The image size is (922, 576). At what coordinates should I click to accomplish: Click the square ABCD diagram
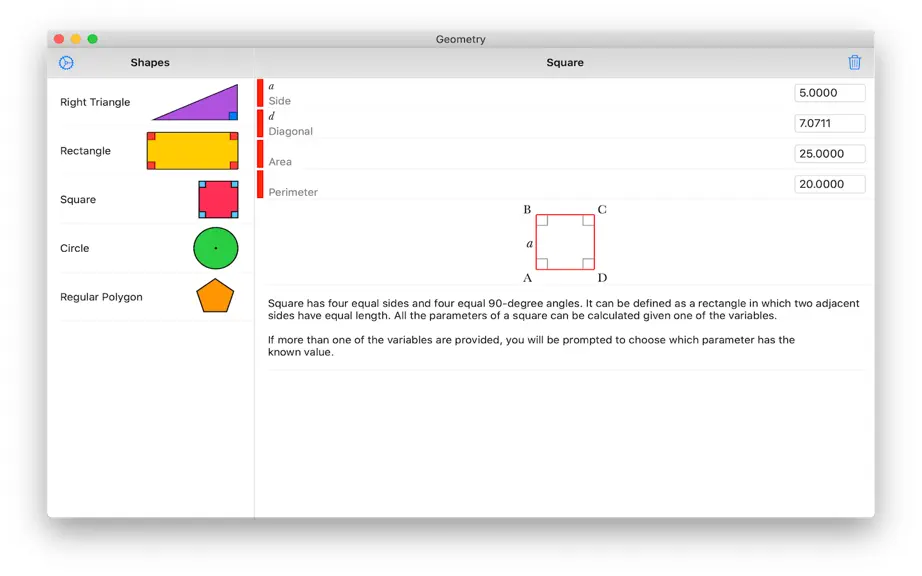[x=565, y=243]
